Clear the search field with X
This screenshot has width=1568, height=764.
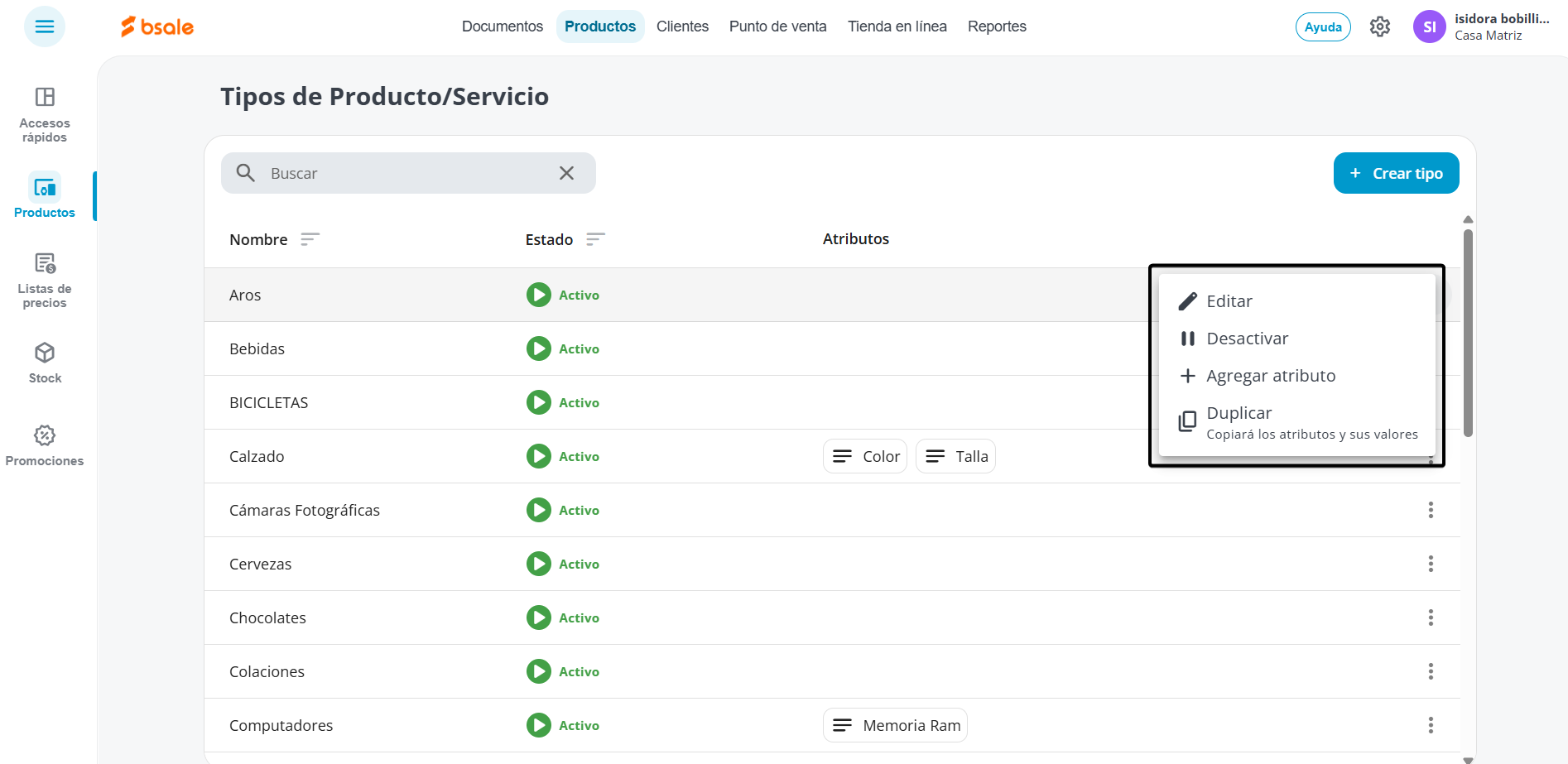(566, 173)
